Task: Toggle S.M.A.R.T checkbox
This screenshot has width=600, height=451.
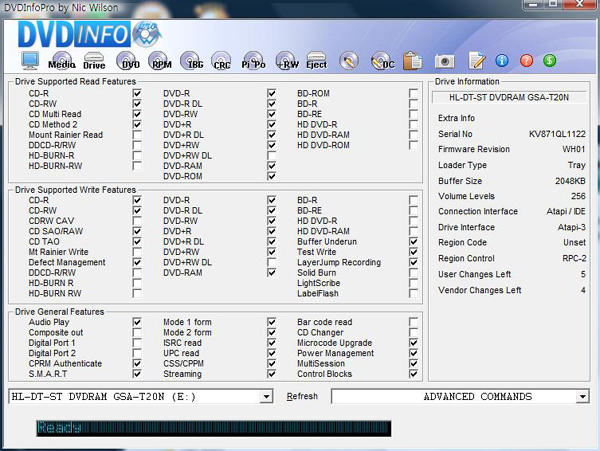Action: (x=137, y=374)
